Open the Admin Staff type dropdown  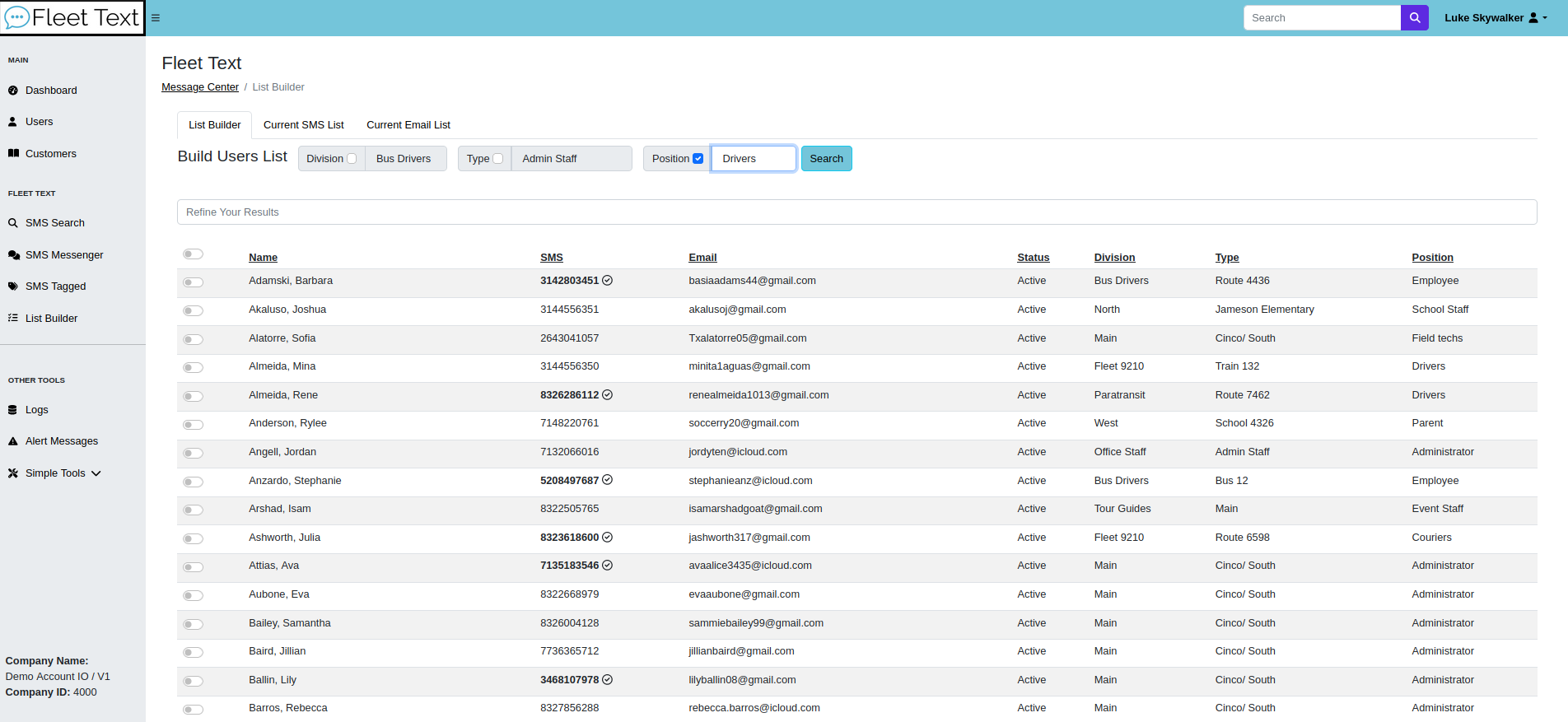tap(572, 159)
